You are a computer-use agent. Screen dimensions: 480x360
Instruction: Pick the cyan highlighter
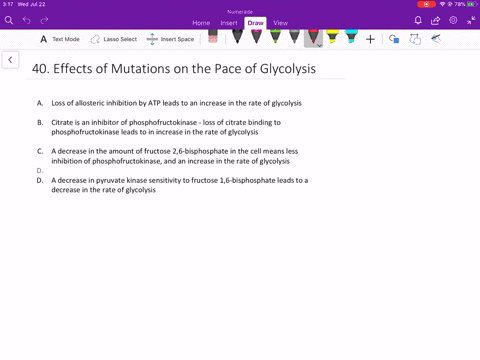click(351, 37)
